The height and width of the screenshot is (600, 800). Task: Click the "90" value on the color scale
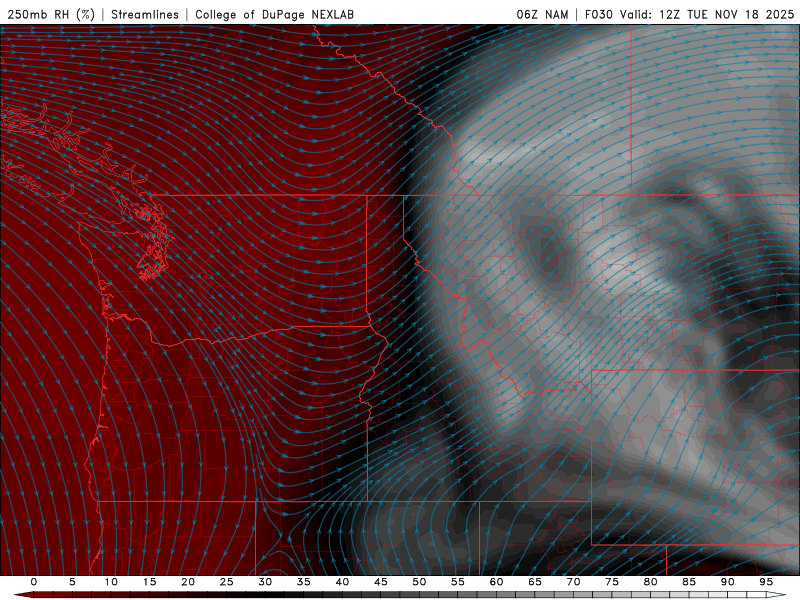click(728, 582)
